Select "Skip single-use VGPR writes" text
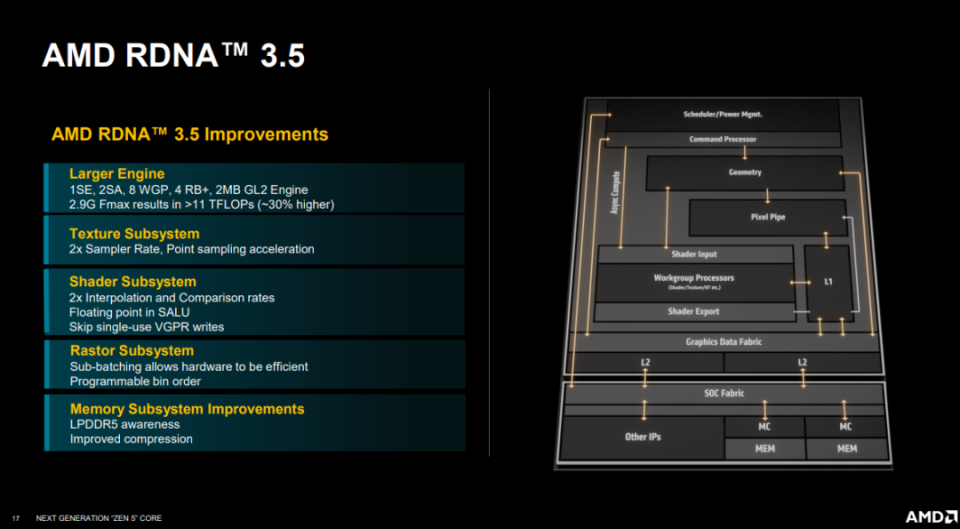 click(x=147, y=327)
